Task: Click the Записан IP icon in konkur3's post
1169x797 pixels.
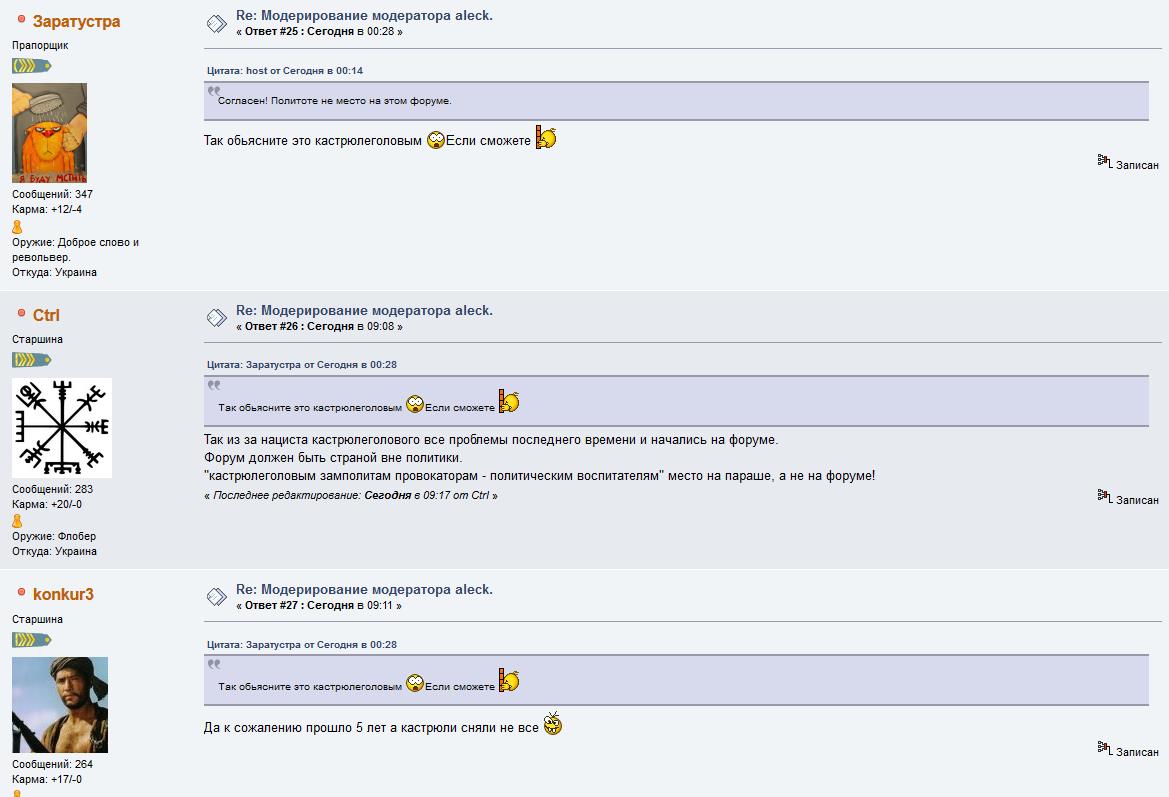Action: click(1105, 748)
